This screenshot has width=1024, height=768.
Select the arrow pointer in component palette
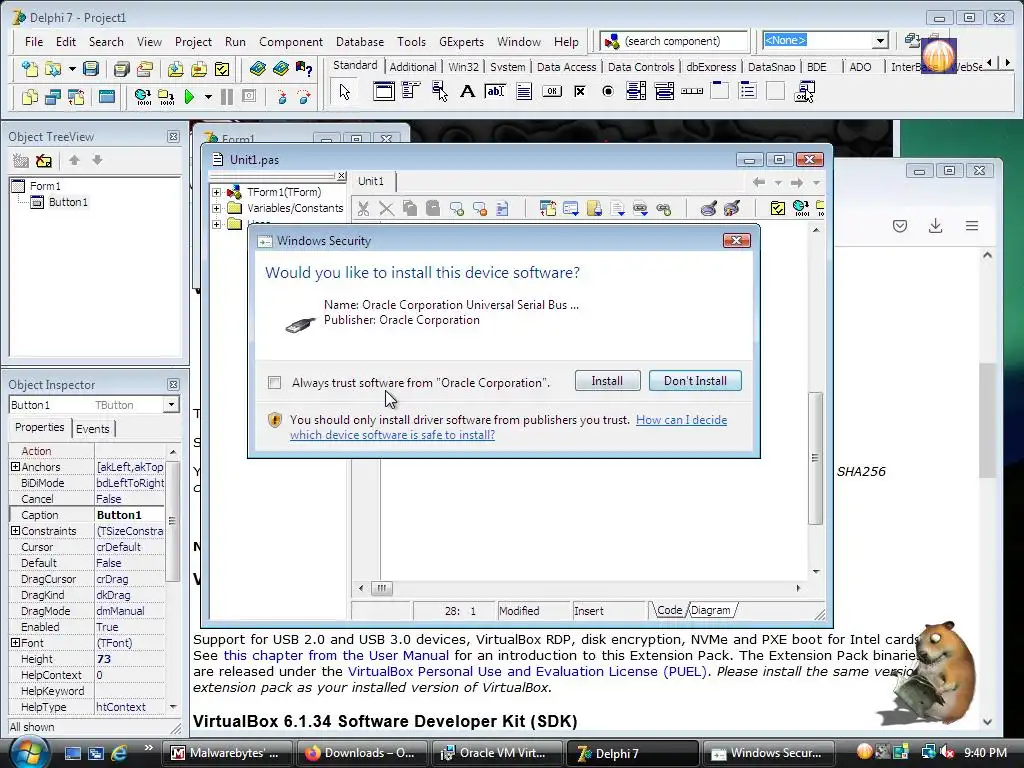pyautogui.click(x=345, y=92)
